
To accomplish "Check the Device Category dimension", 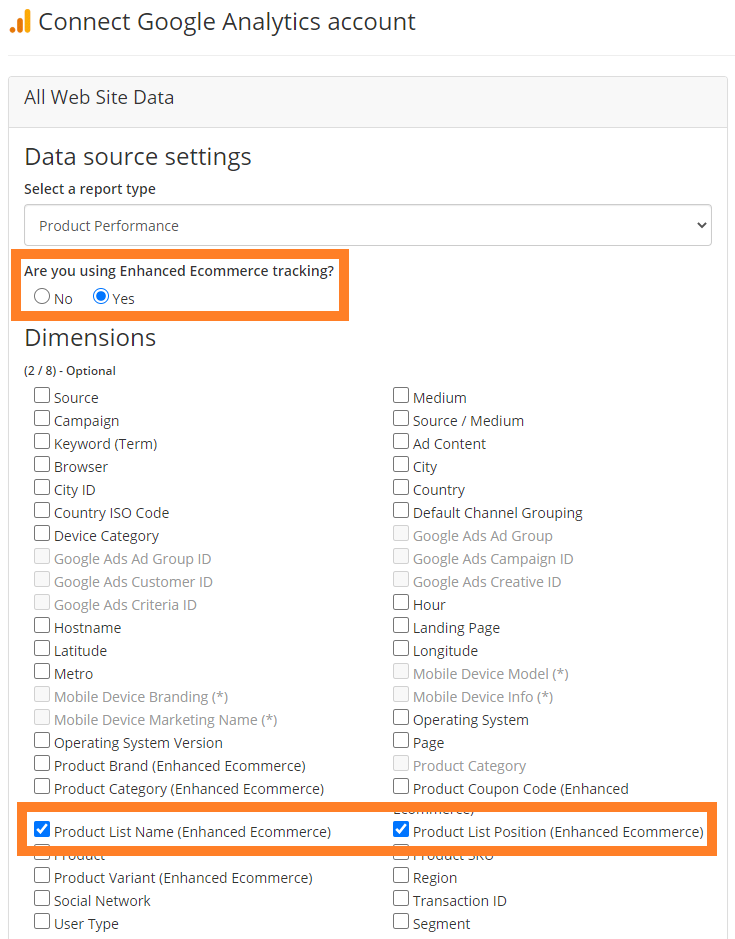I will (42, 533).
